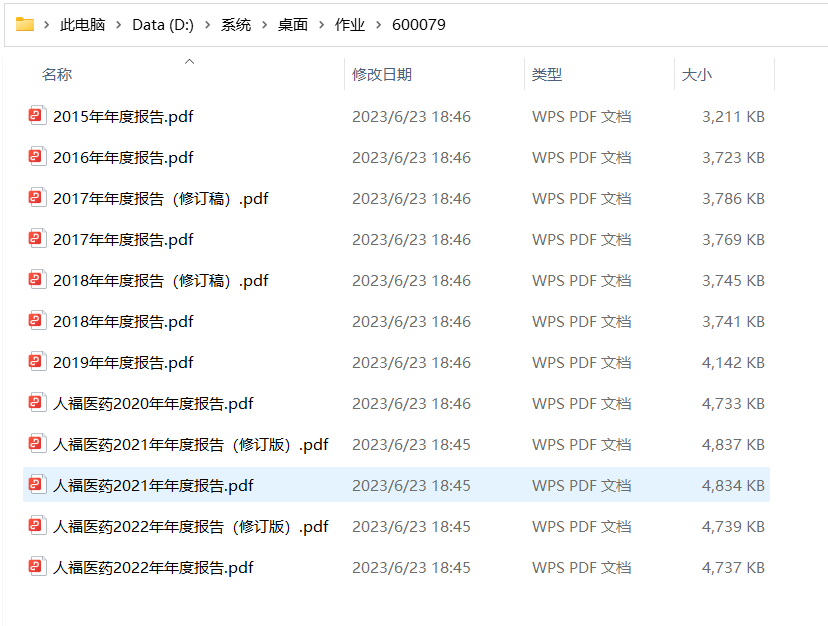Expand chevron after 系统 breadcrumb
This screenshot has height=626, width=828.
pyautogui.click(x=265, y=25)
